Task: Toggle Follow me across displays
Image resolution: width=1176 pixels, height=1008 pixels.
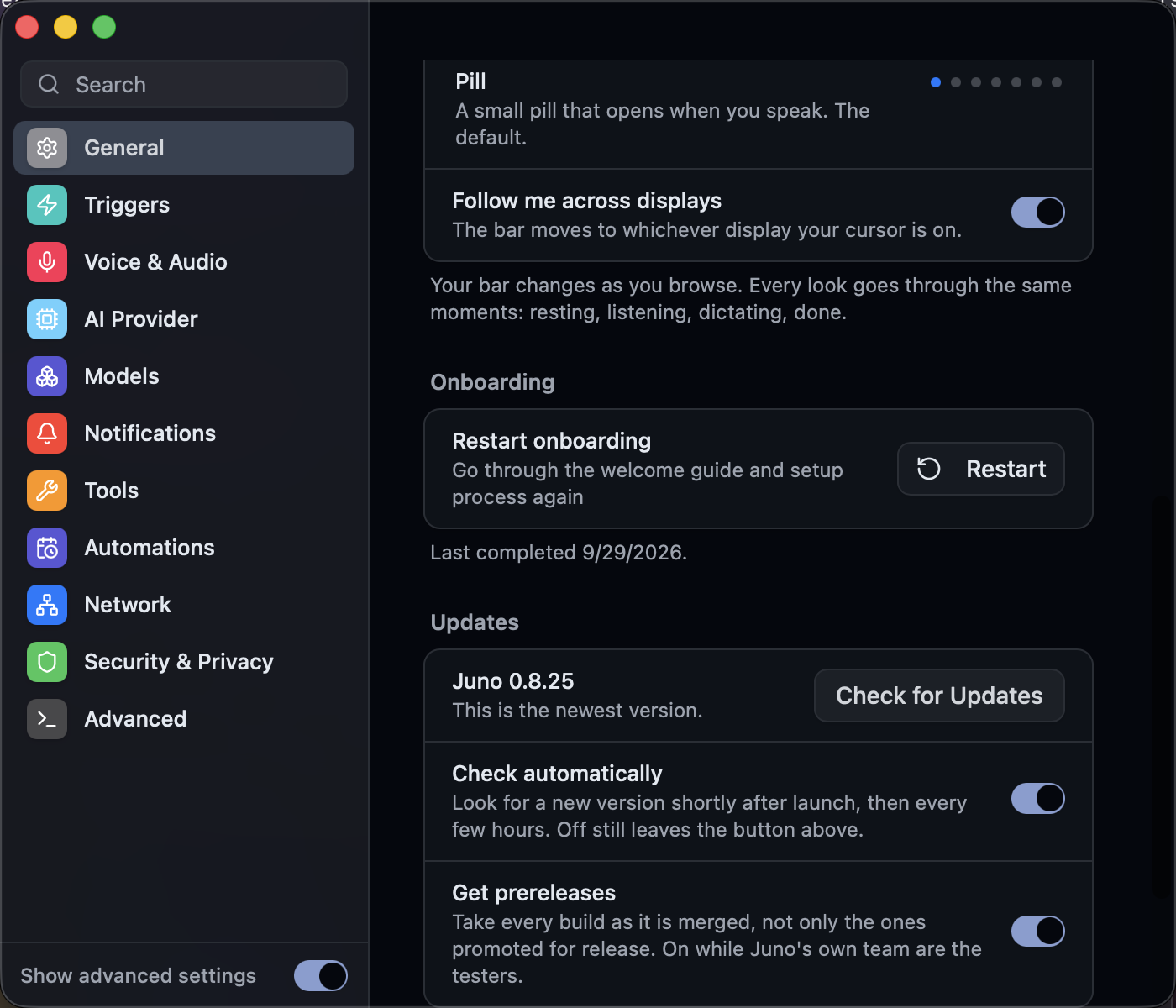Action: [1038, 213]
